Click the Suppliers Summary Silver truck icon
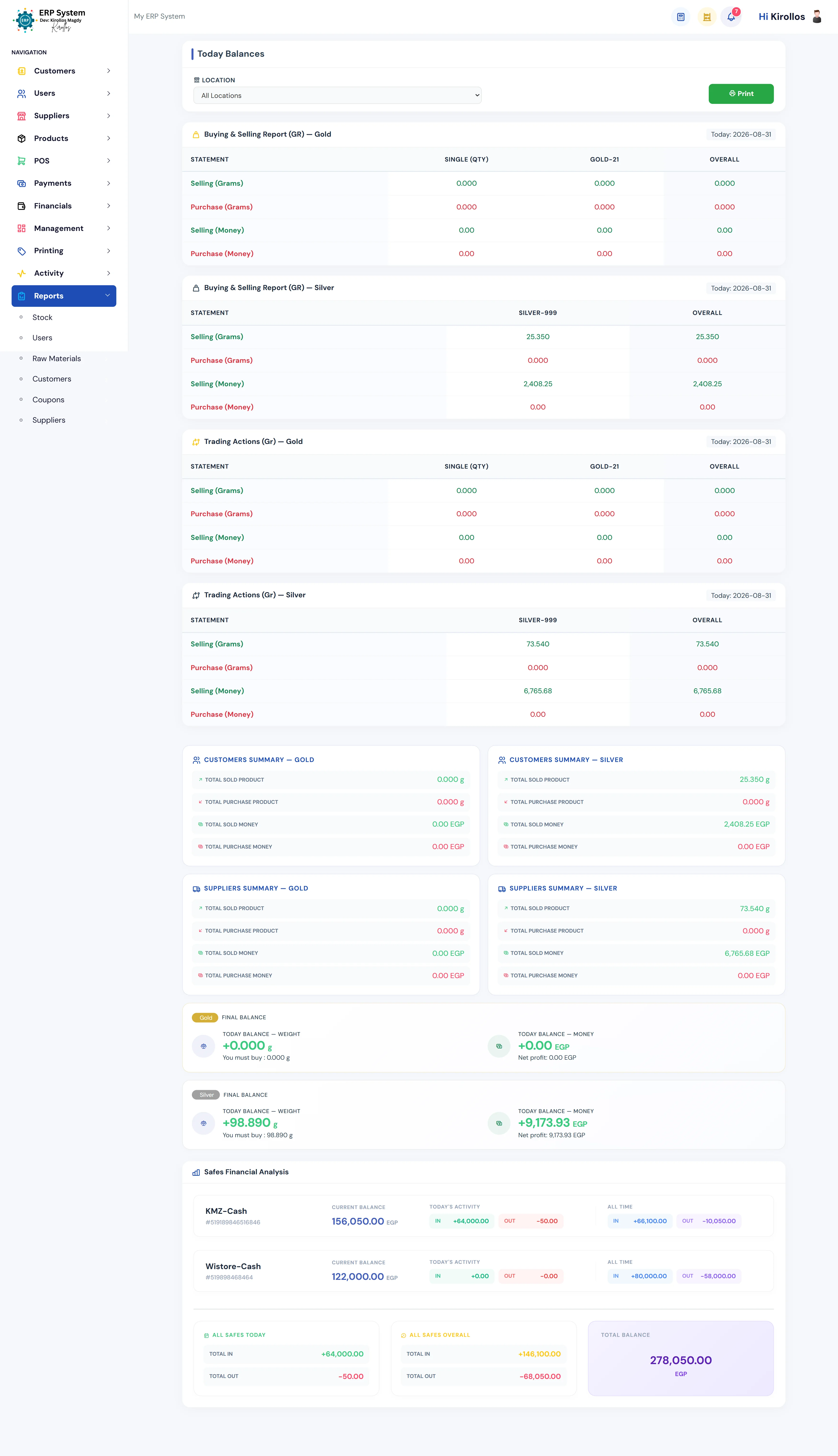Screen dimensions: 838x1456 (x=502, y=889)
